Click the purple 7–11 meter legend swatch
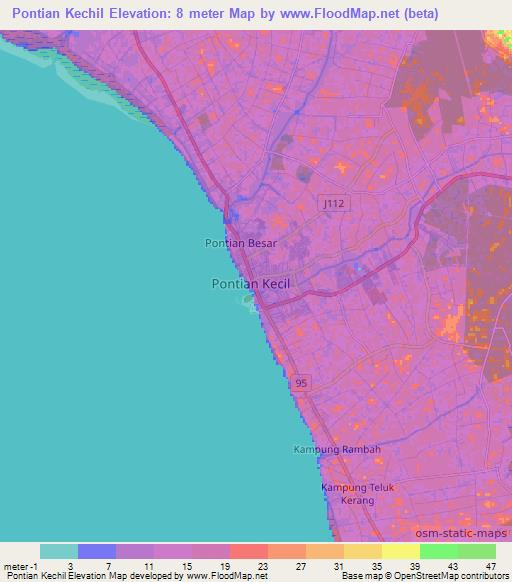 135,552
